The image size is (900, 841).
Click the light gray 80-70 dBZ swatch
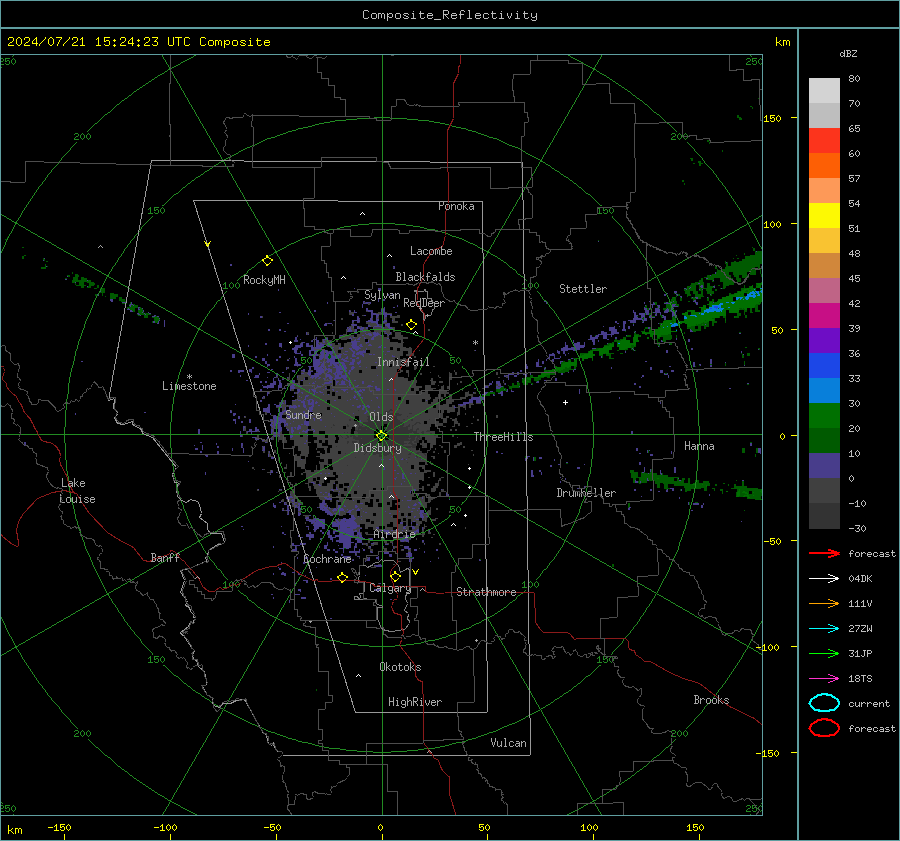click(824, 90)
